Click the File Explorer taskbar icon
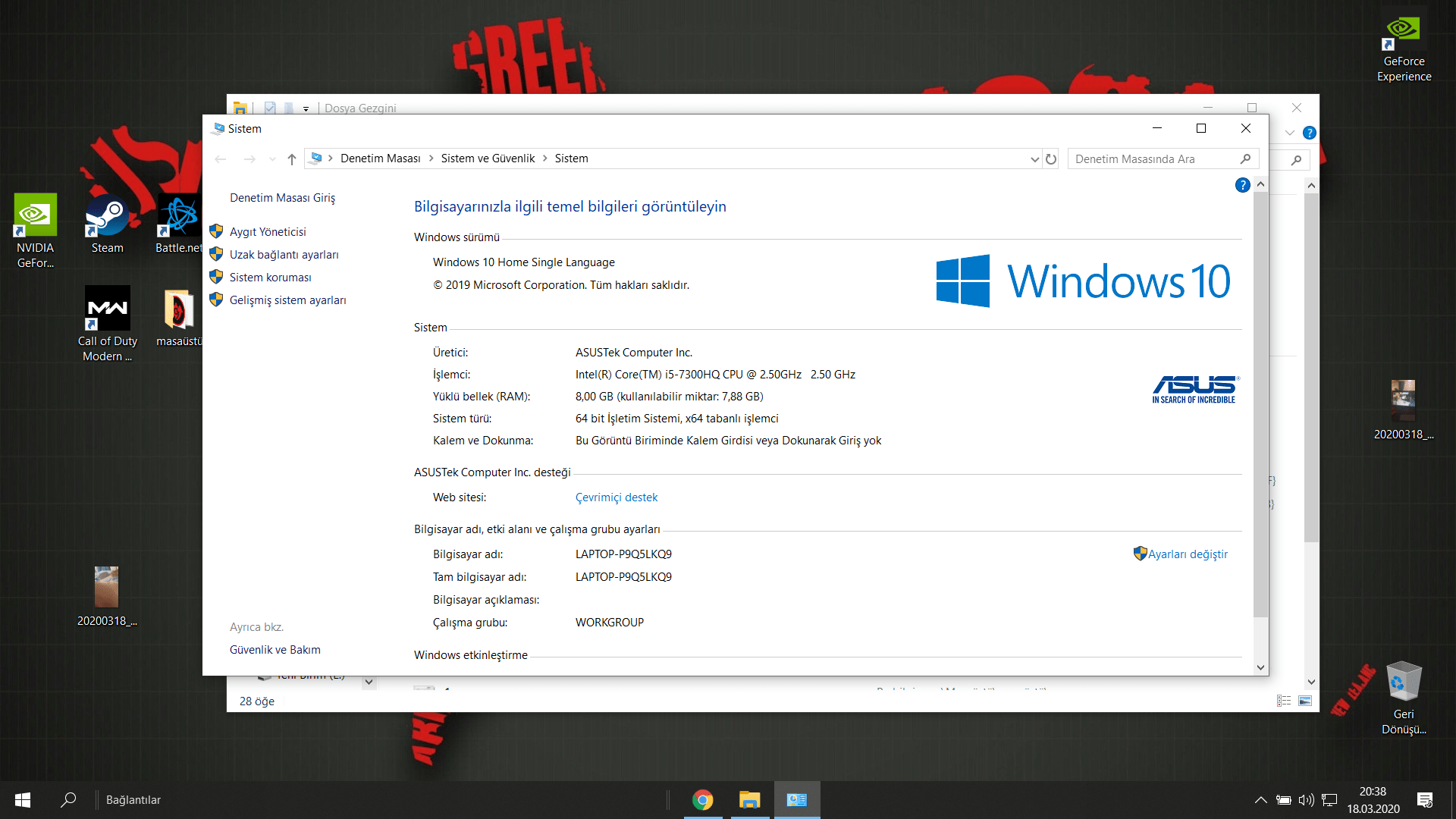Image resolution: width=1456 pixels, height=819 pixels. (749, 800)
